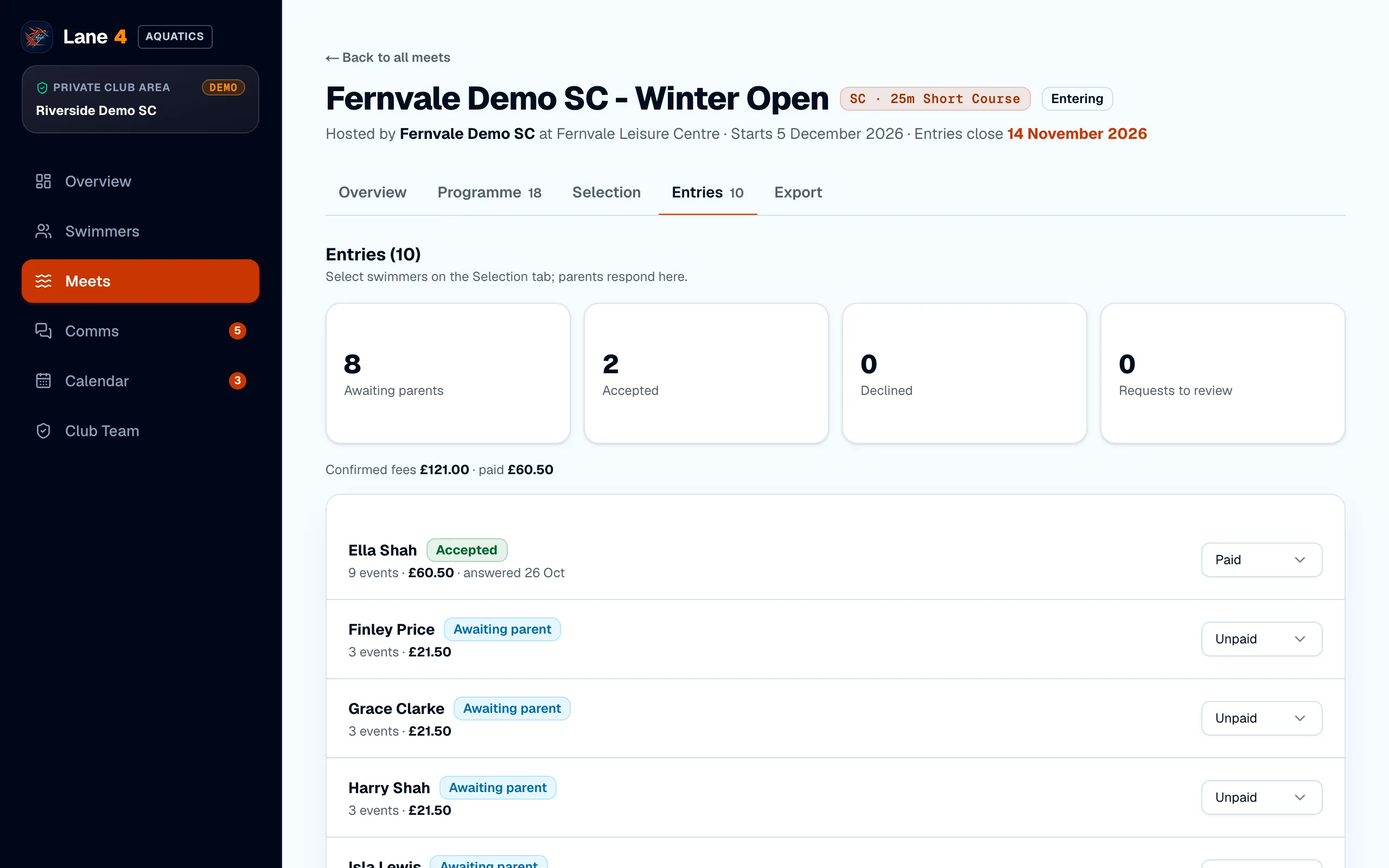Screen dimensions: 1389x868
Task: Open Finley Price's Unpaid payment dropdown
Action: (1261, 639)
